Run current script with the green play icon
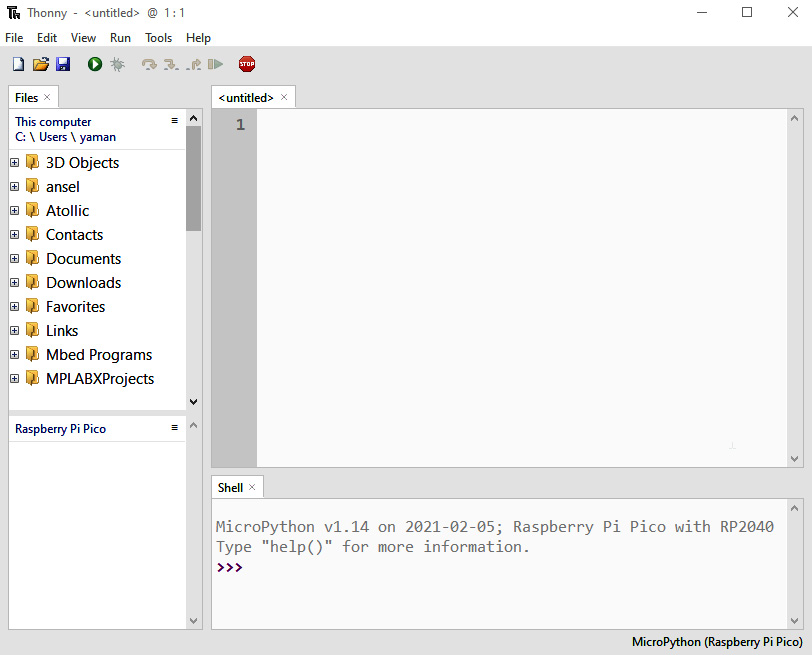The image size is (812, 655). (x=95, y=64)
